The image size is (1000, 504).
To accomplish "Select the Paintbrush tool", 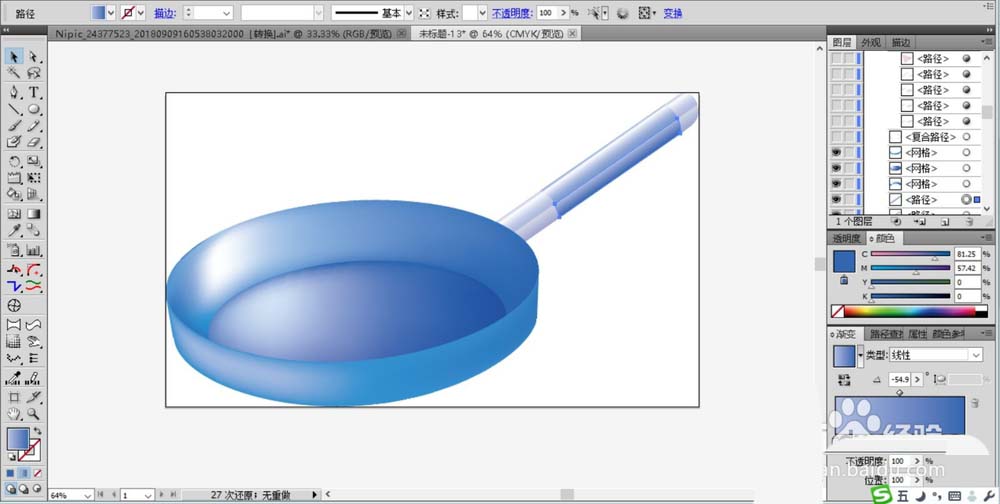I will (x=13, y=126).
